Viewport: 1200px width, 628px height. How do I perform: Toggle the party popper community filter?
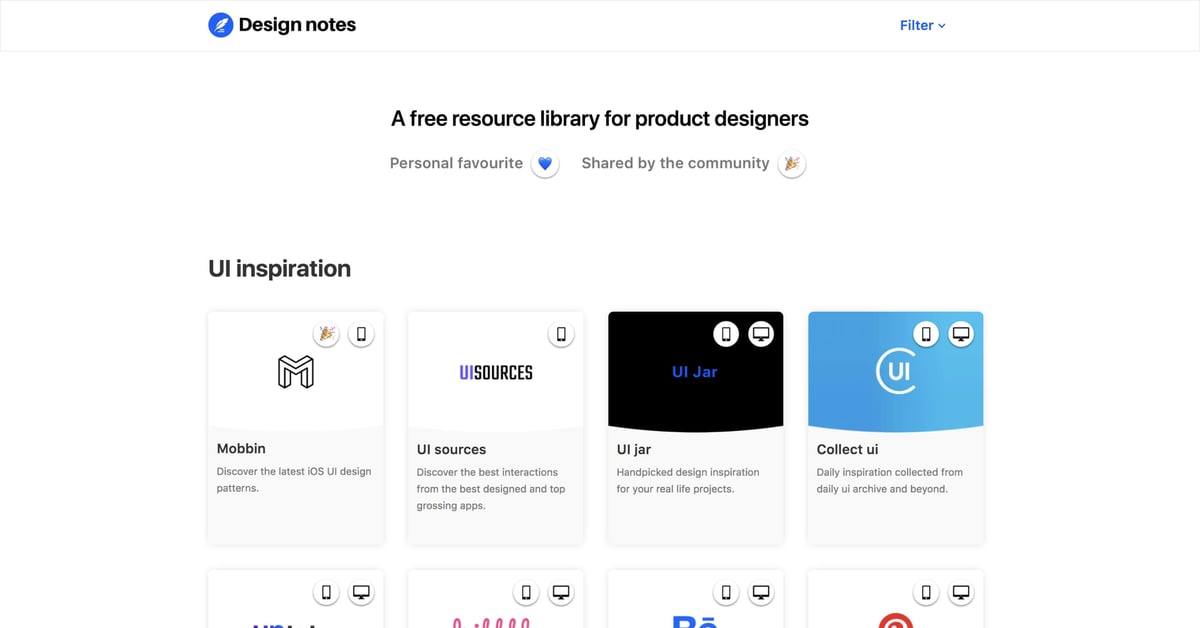pyautogui.click(x=792, y=163)
